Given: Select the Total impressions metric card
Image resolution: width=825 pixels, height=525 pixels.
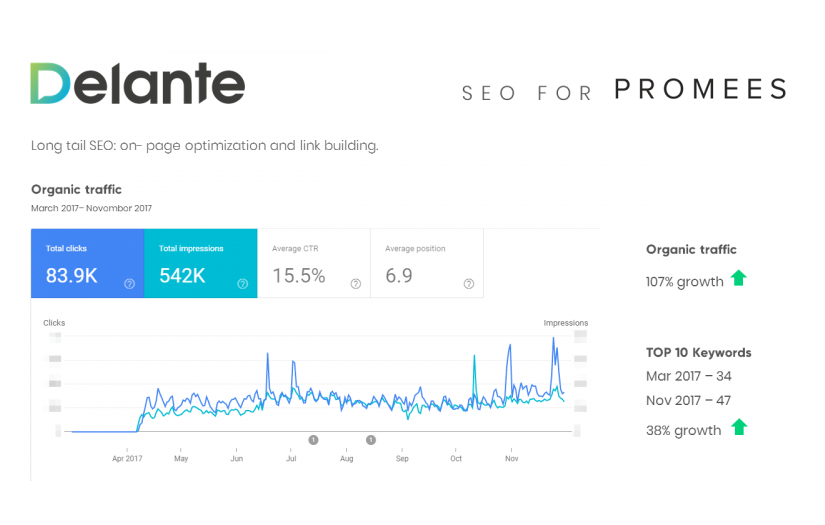Looking at the screenshot, I should 201,263.
